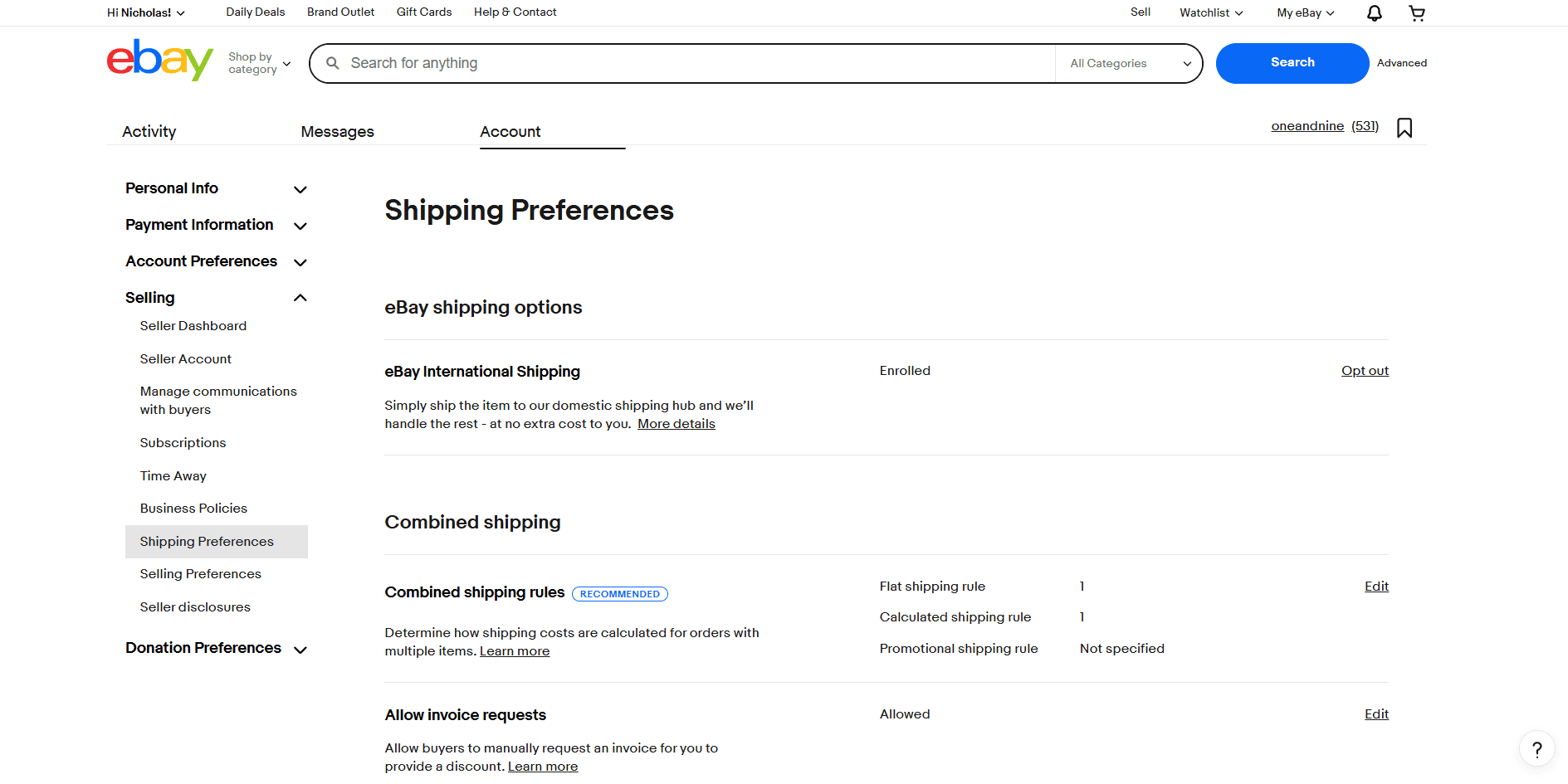1568x784 pixels.
Task: Open the Watchlist dropdown
Action: tap(1209, 12)
